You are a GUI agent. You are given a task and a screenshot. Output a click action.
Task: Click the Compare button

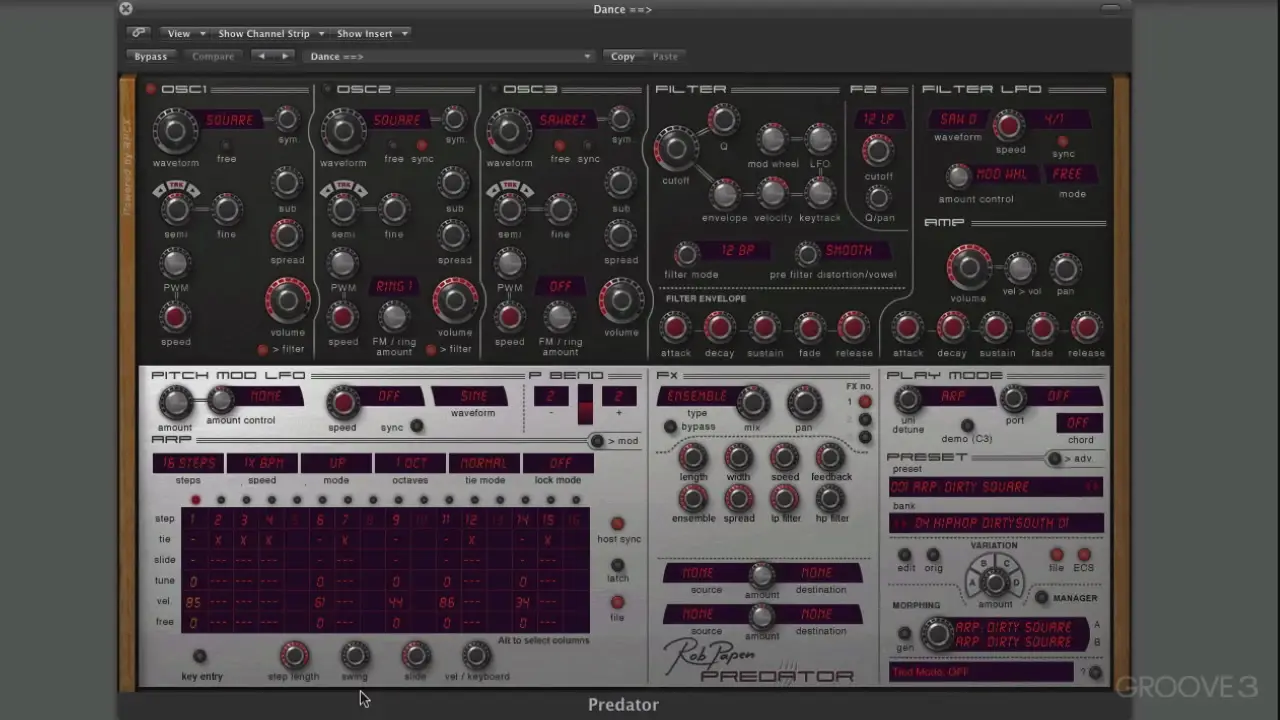point(213,56)
